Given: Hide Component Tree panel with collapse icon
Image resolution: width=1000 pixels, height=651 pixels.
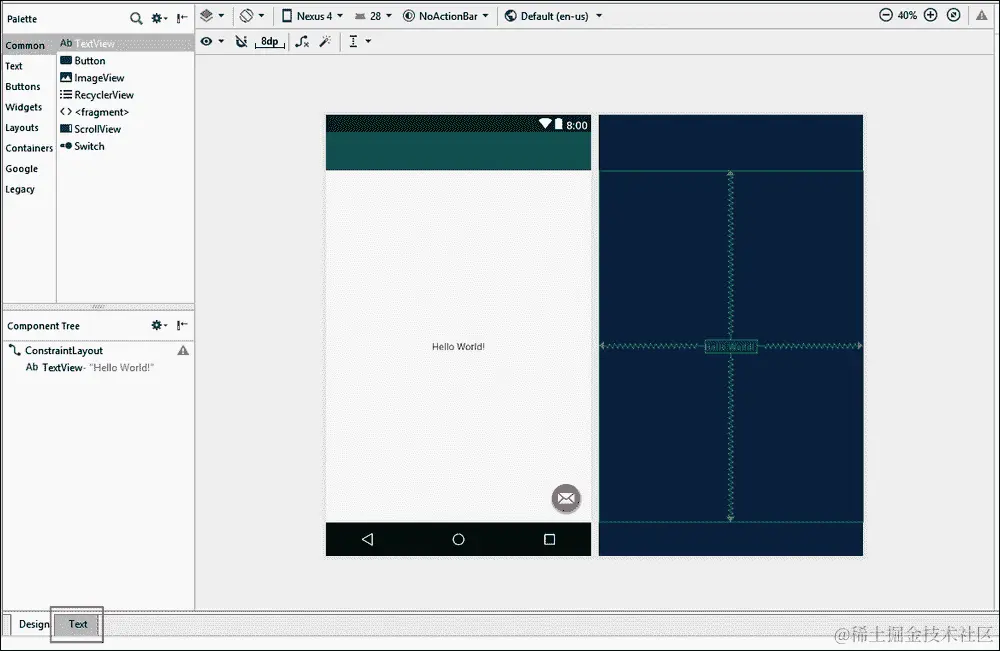Looking at the screenshot, I should pyautogui.click(x=182, y=325).
